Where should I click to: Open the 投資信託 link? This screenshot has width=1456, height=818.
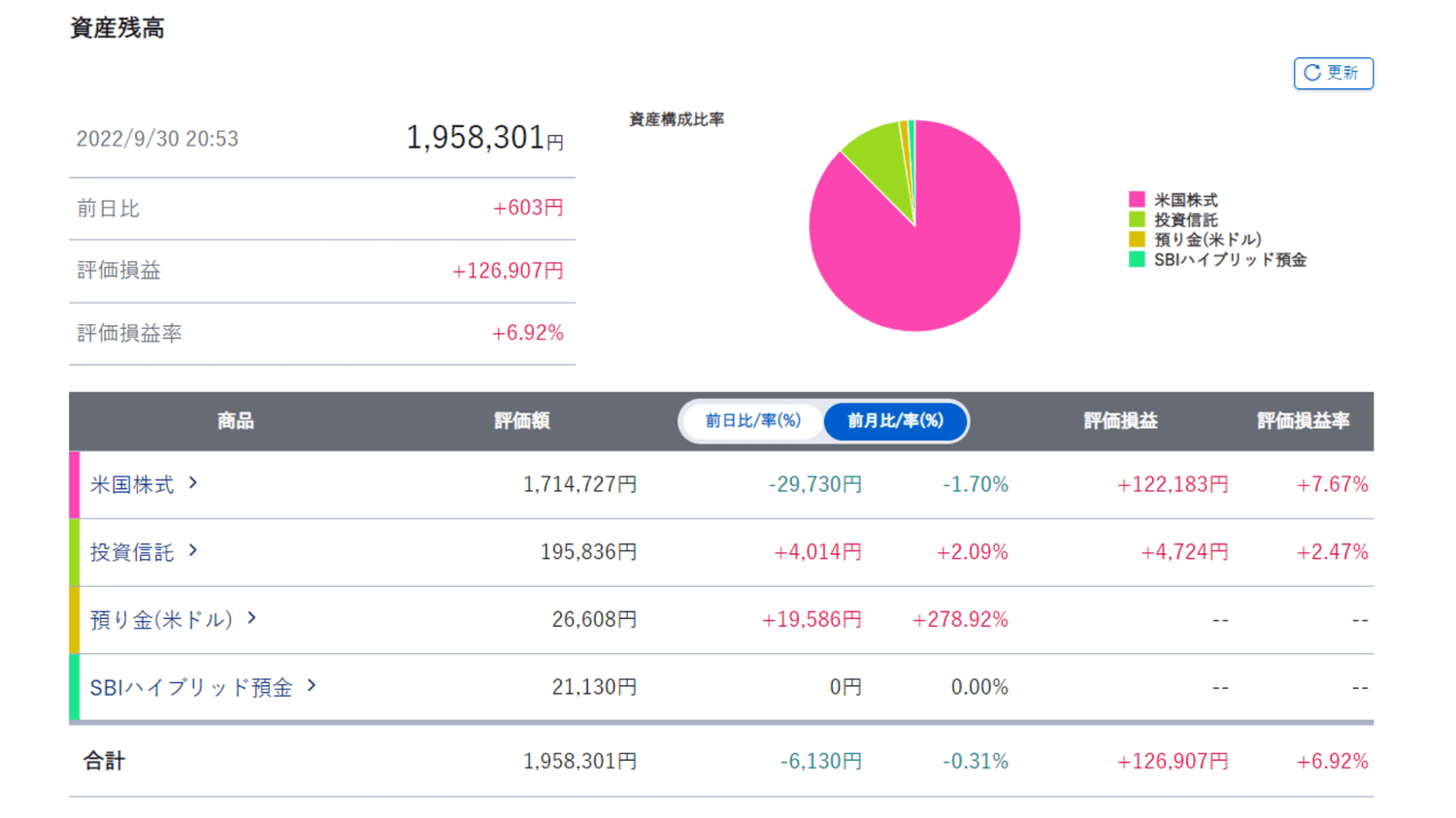pyautogui.click(x=132, y=552)
